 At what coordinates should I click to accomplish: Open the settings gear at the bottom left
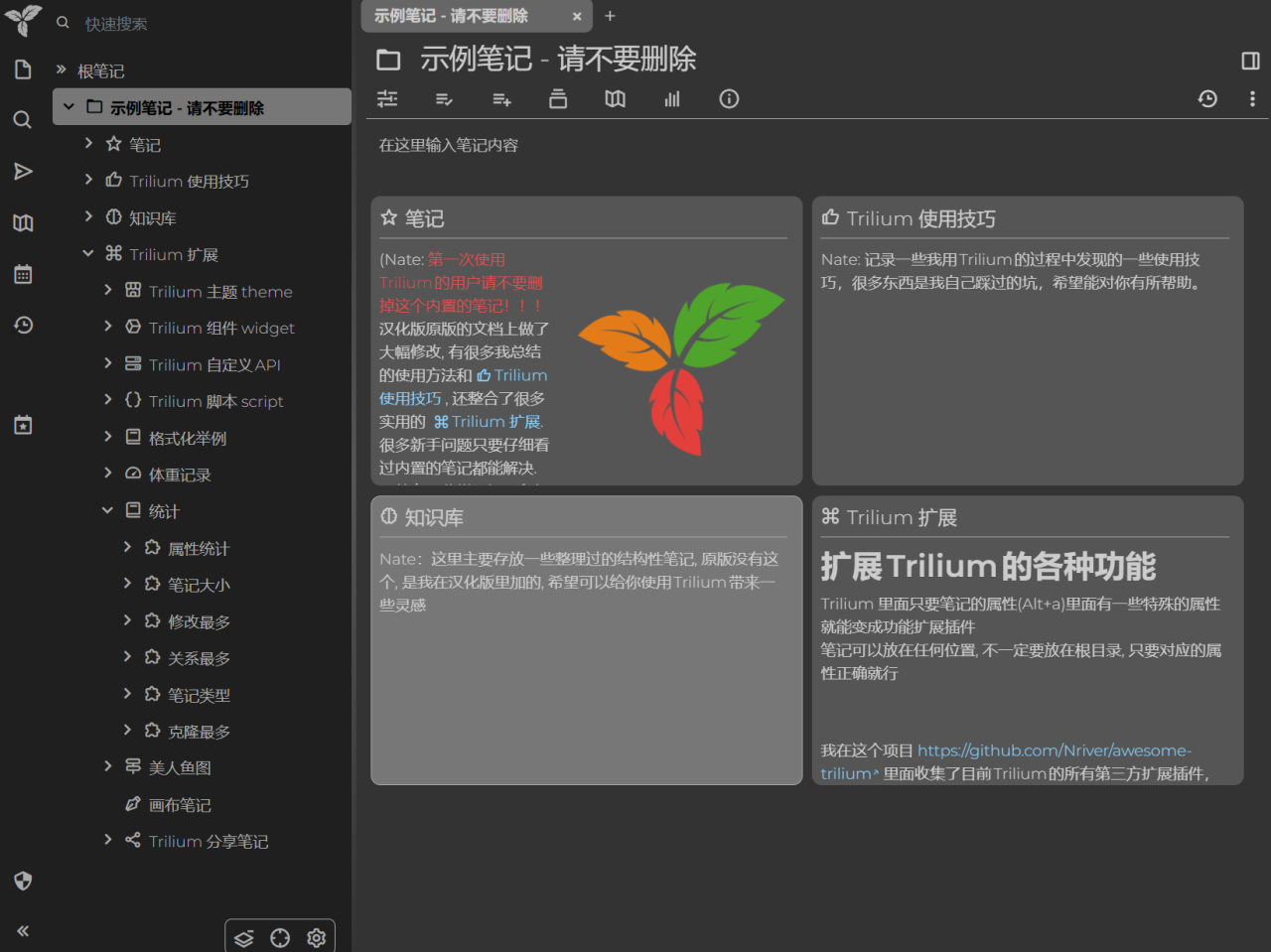(x=316, y=937)
